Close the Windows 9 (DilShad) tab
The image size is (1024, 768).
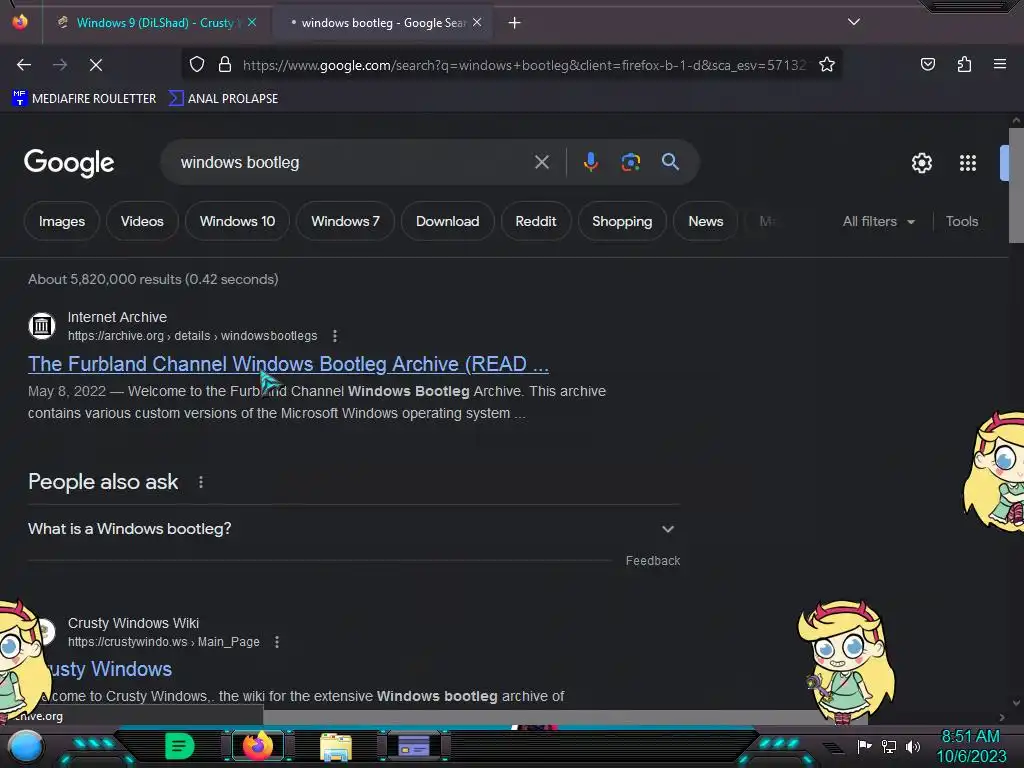[252, 23]
